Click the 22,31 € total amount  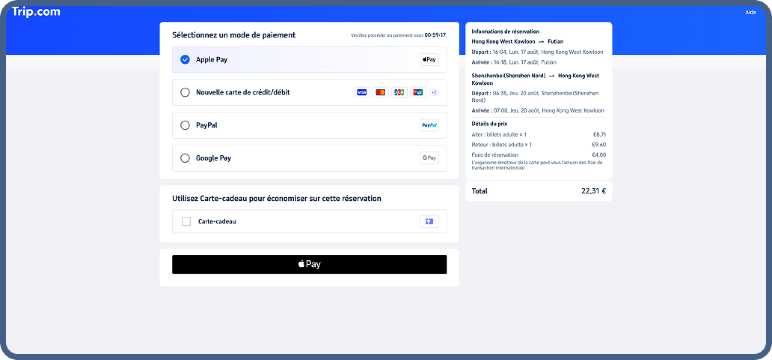pyautogui.click(x=593, y=191)
